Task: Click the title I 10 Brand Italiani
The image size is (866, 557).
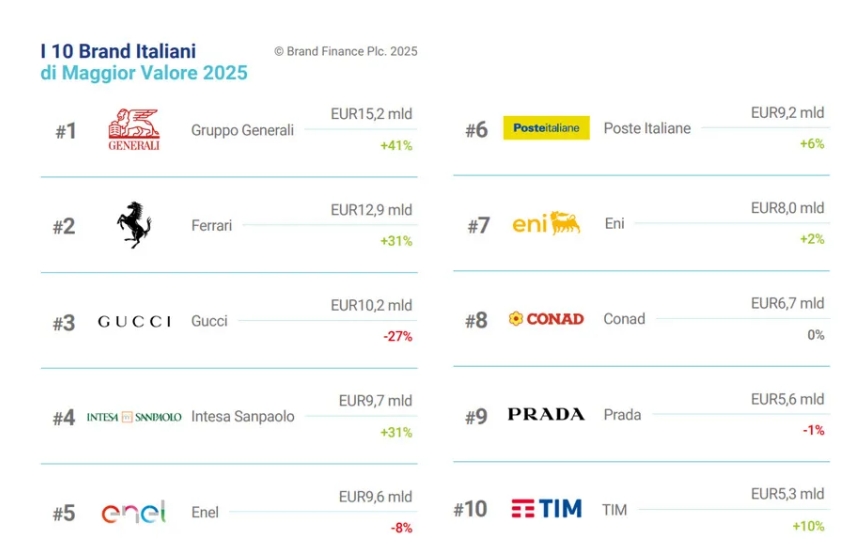Action: pos(118,51)
